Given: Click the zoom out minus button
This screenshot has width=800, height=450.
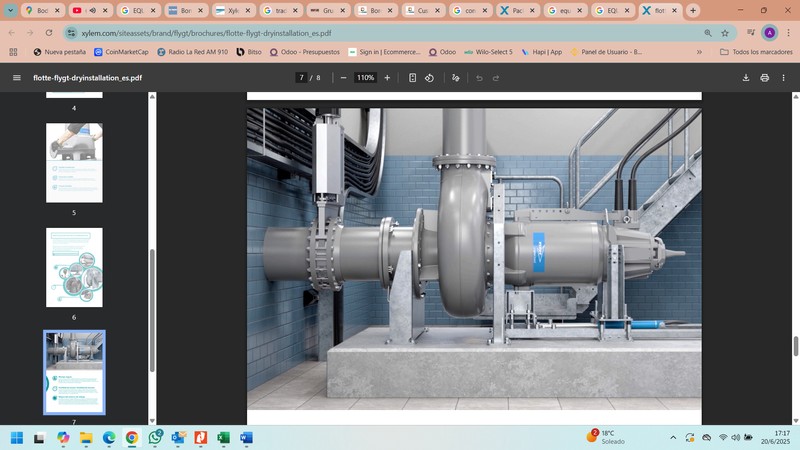Looking at the screenshot, I should [343, 77].
